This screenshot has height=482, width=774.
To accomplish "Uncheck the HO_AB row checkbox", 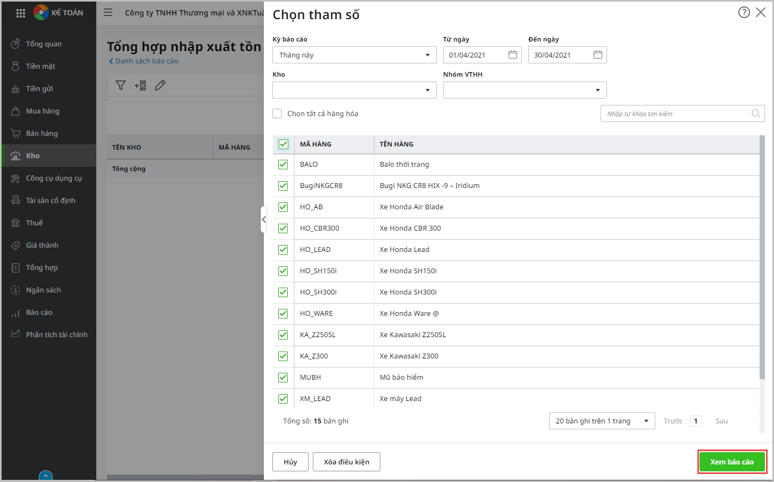I will pyautogui.click(x=283, y=207).
